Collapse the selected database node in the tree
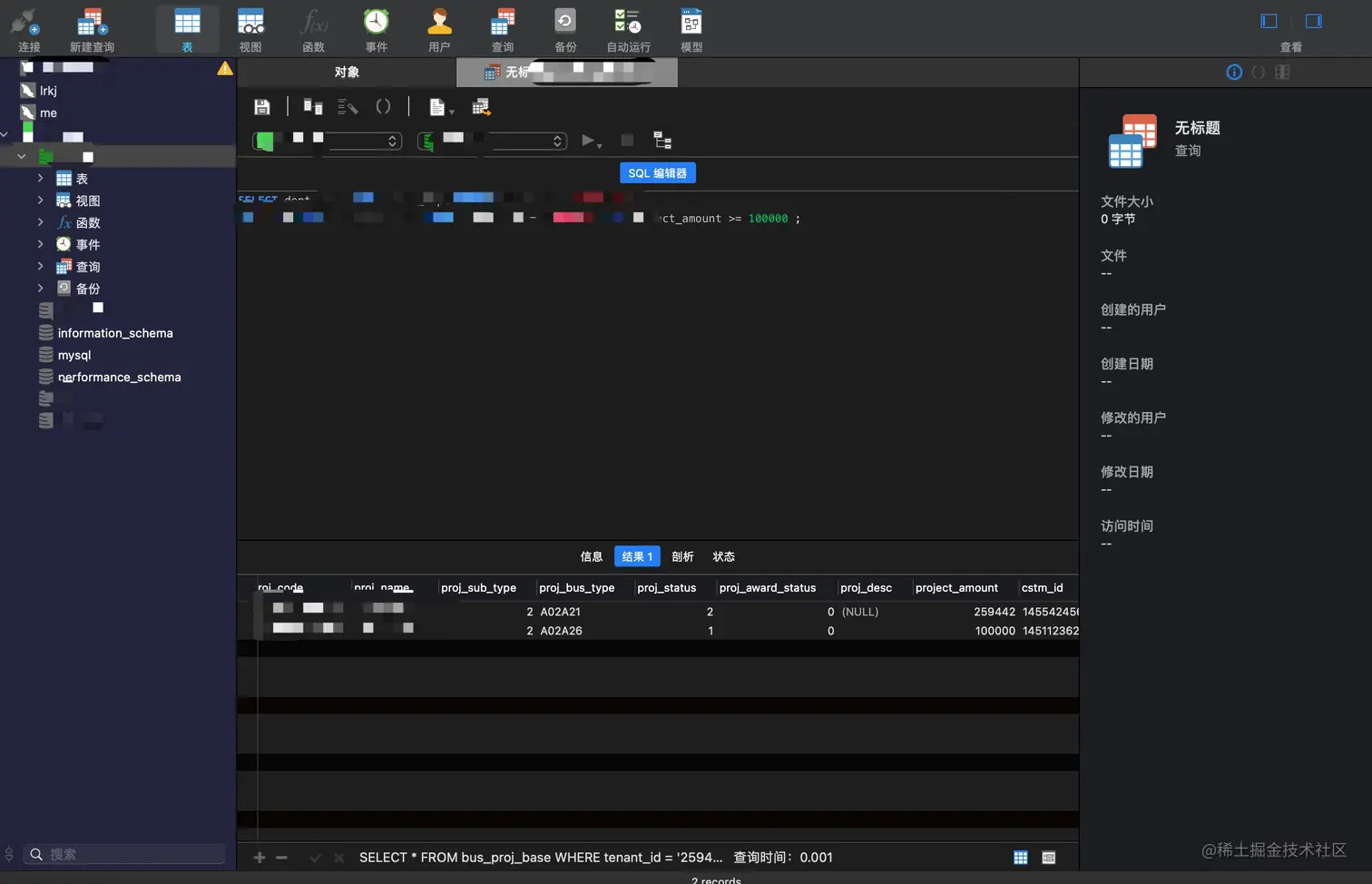The image size is (1372, 884). (21, 156)
